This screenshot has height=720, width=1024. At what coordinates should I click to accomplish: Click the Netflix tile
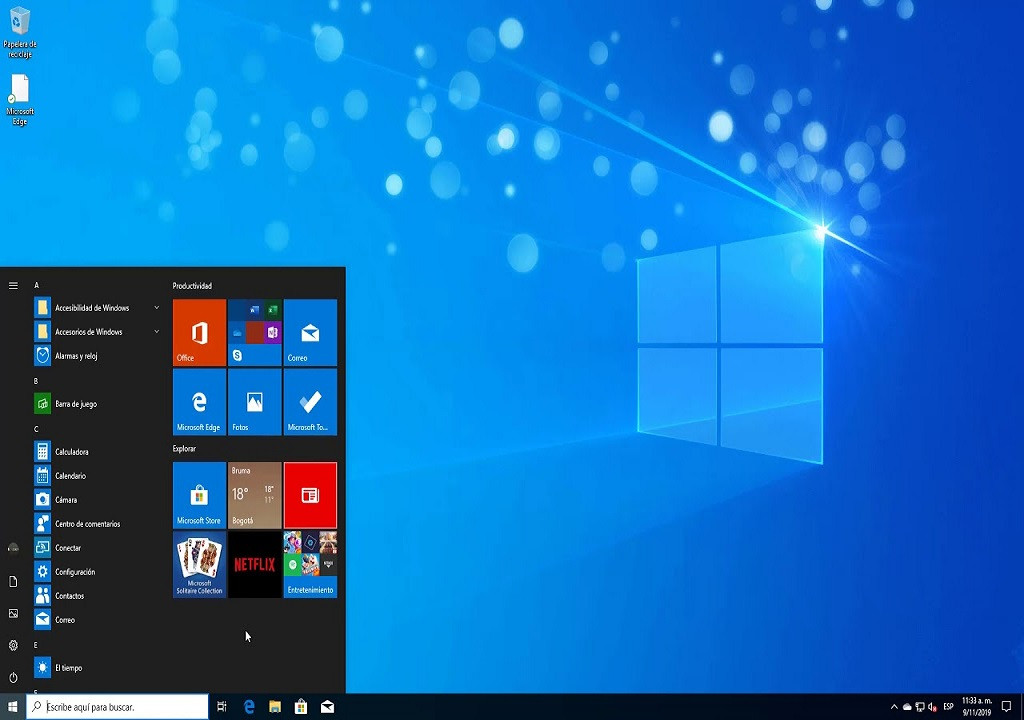254,565
